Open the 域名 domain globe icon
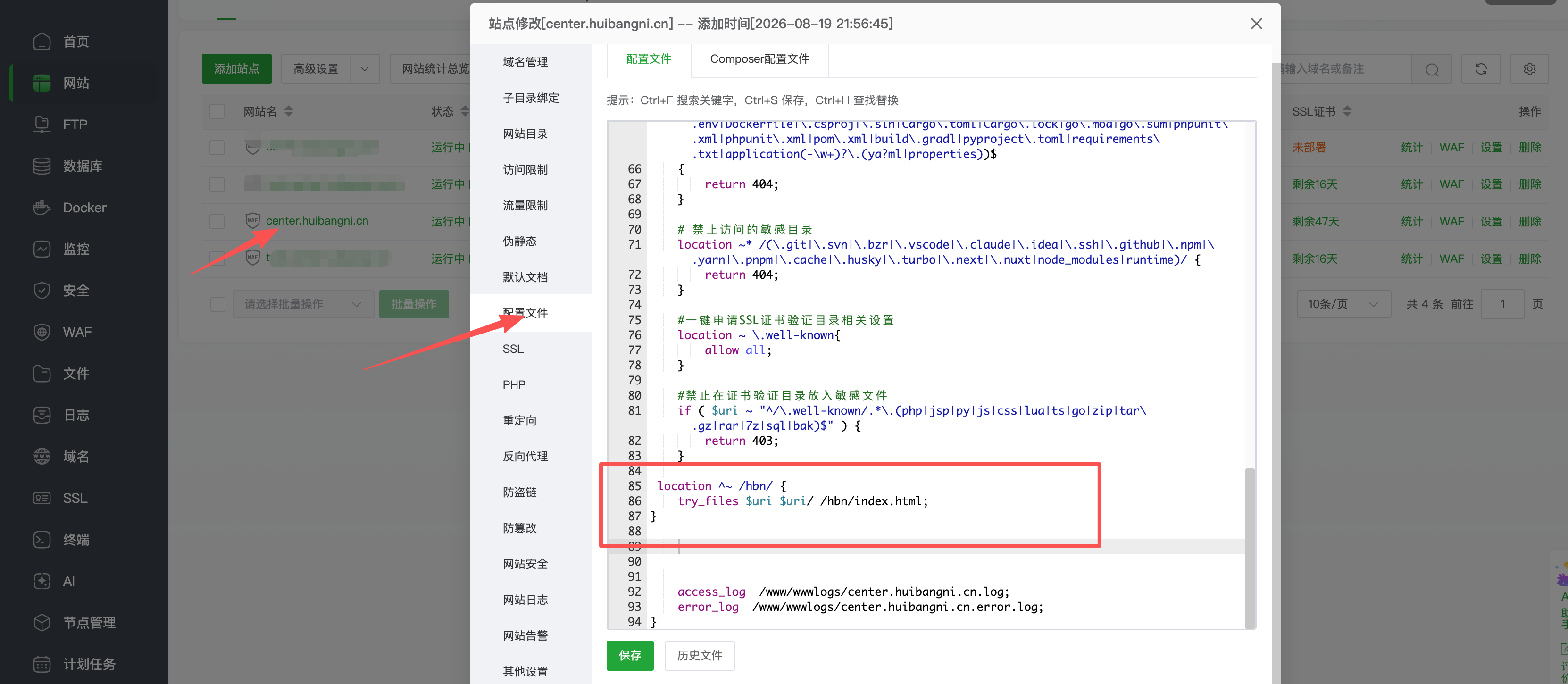This screenshot has width=1568, height=684. pyautogui.click(x=42, y=457)
